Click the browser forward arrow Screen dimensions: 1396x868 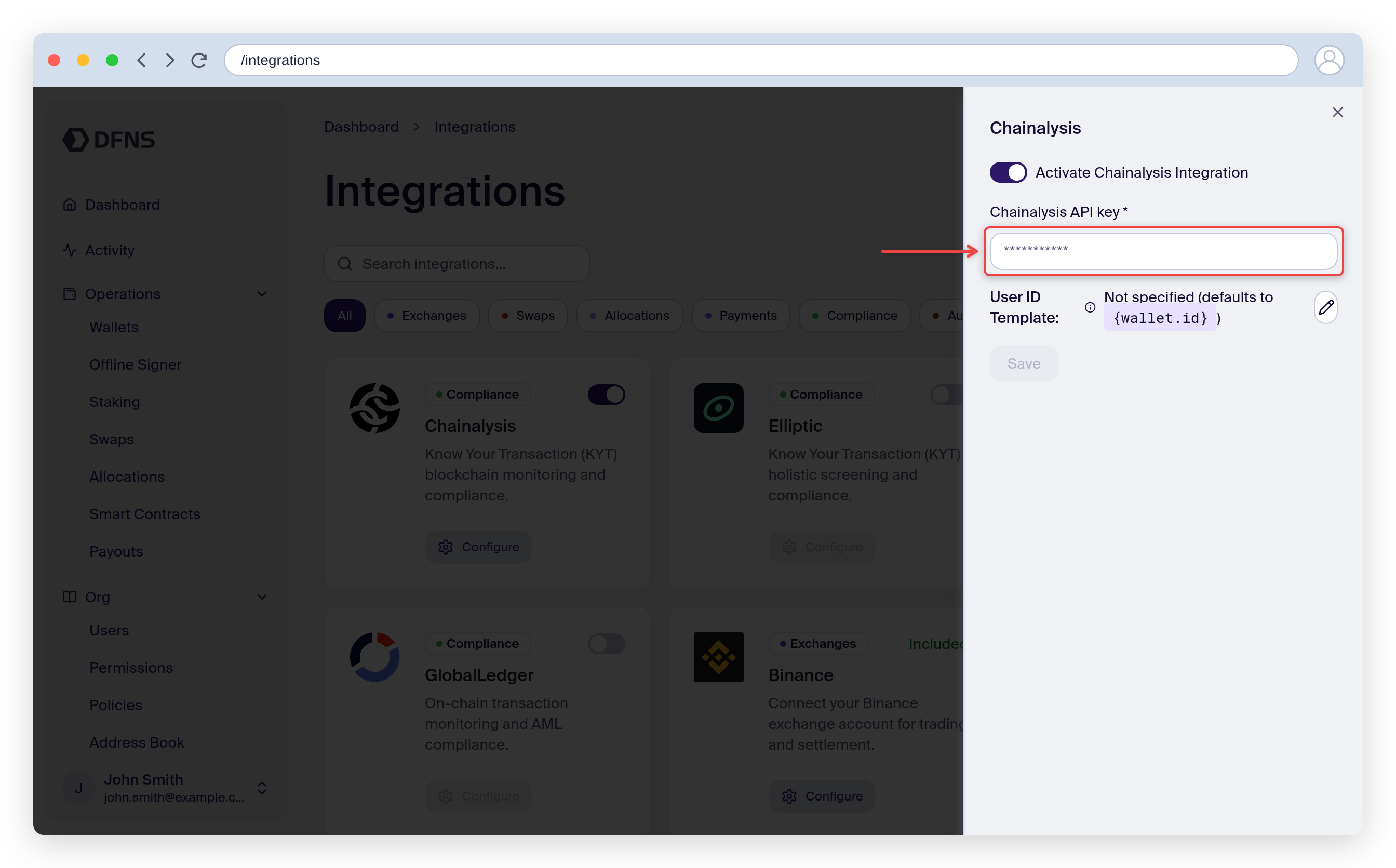170,60
